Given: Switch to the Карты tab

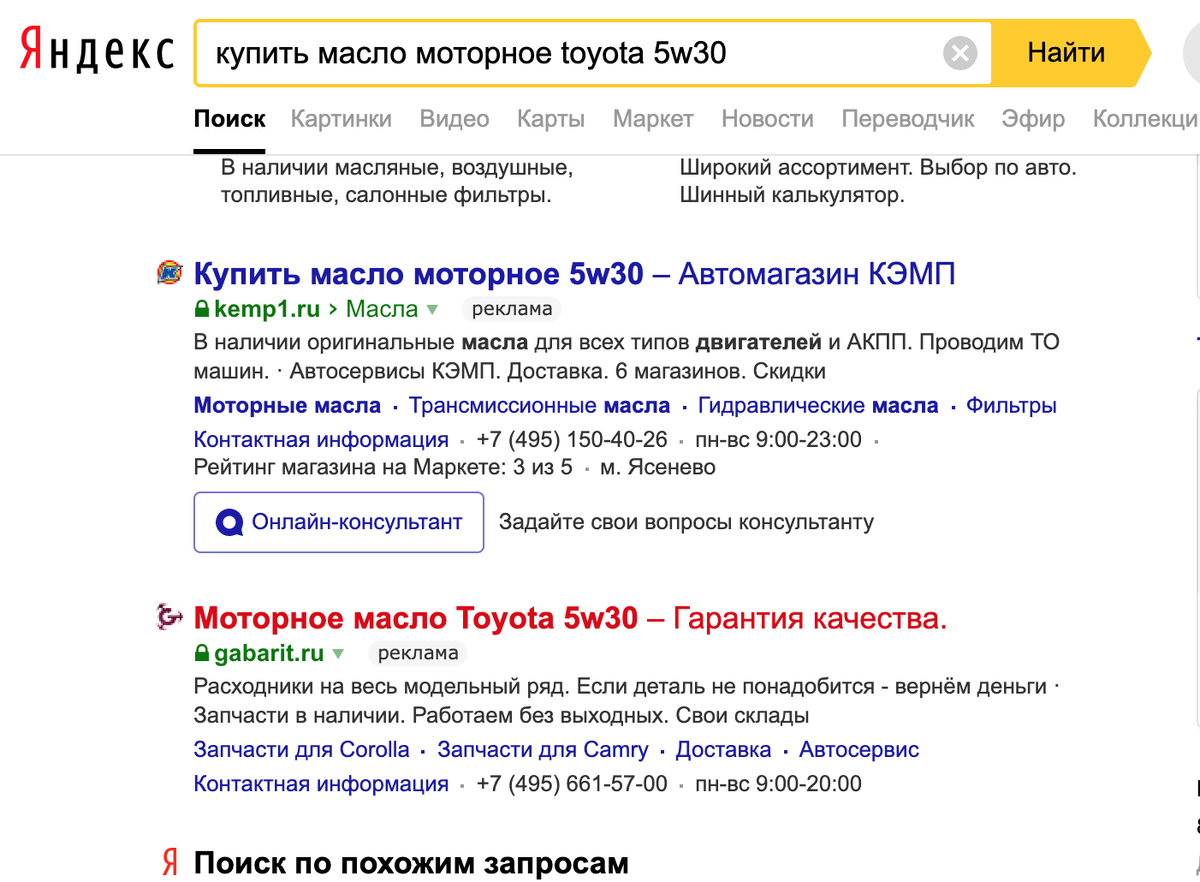Looking at the screenshot, I should [x=551, y=119].
